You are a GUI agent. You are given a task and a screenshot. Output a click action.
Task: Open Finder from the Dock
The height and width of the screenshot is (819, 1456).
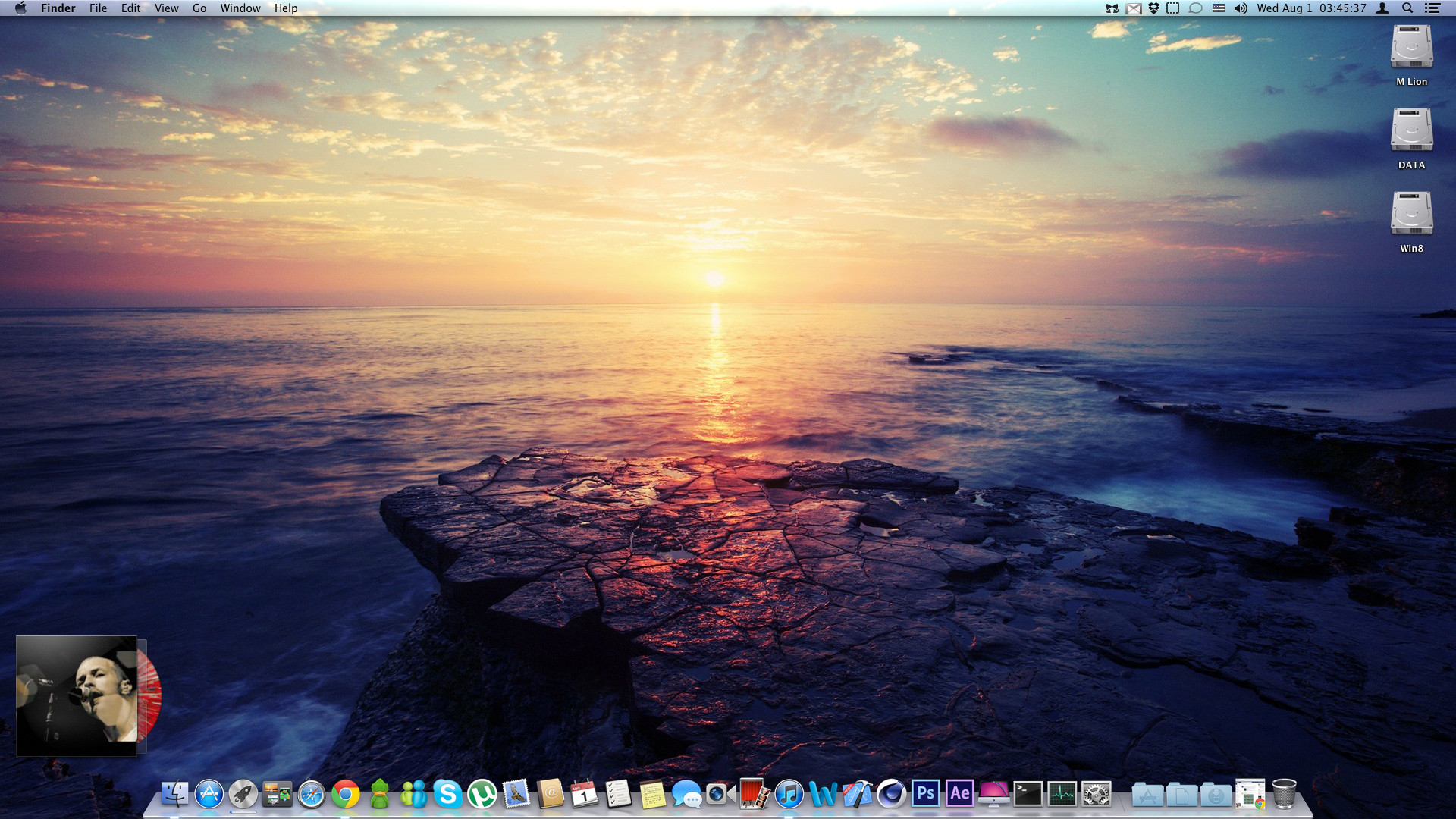click(x=175, y=794)
